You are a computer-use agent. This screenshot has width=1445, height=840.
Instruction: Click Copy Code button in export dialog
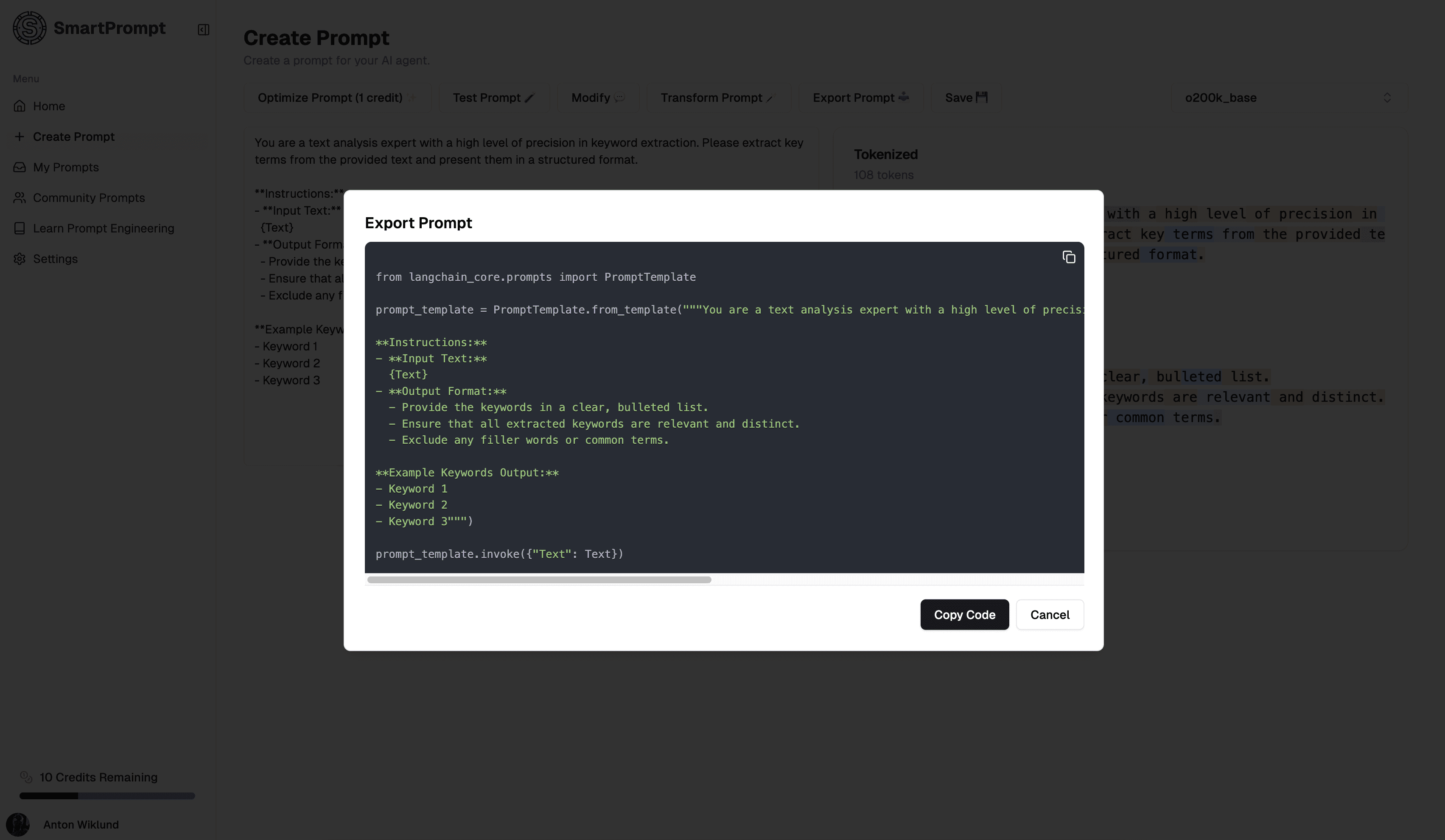pyautogui.click(x=964, y=614)
